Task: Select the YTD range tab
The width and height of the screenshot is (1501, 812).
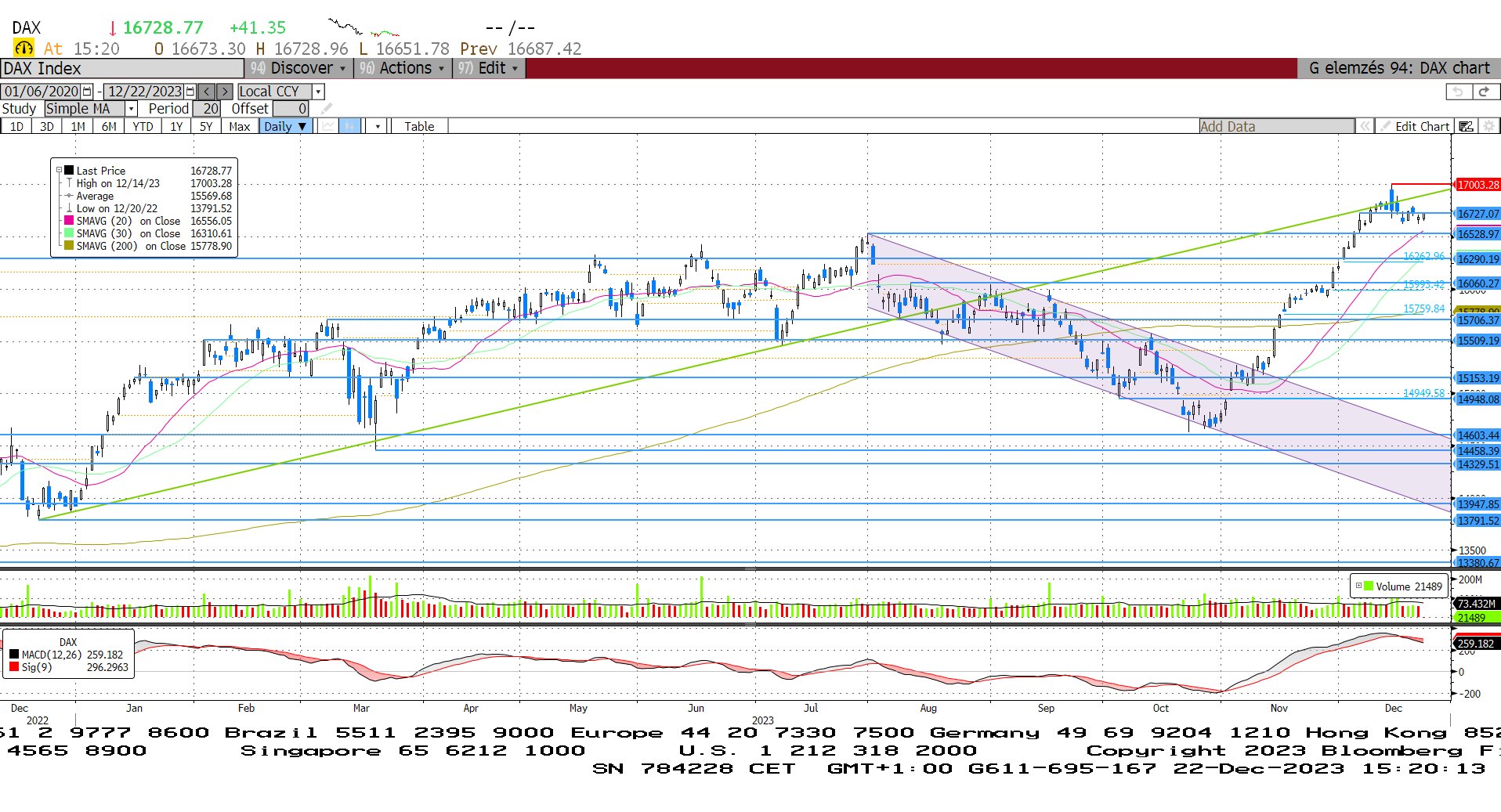Action: point(143,126)
